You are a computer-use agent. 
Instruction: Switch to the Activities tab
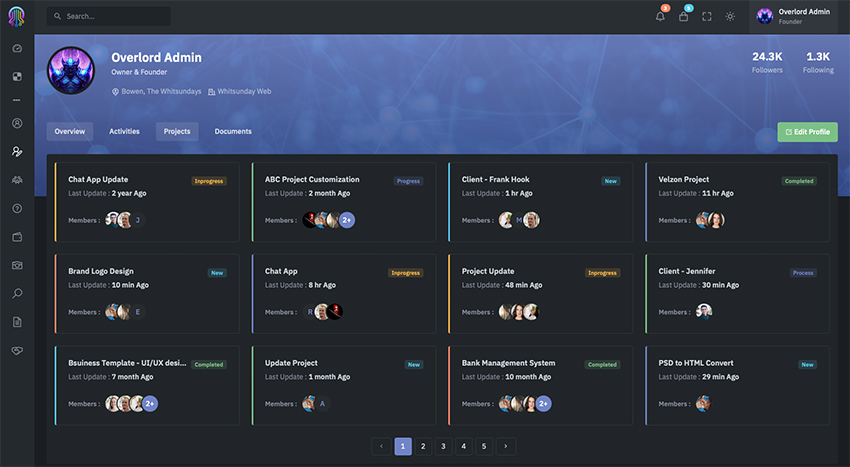click(124, 131)
